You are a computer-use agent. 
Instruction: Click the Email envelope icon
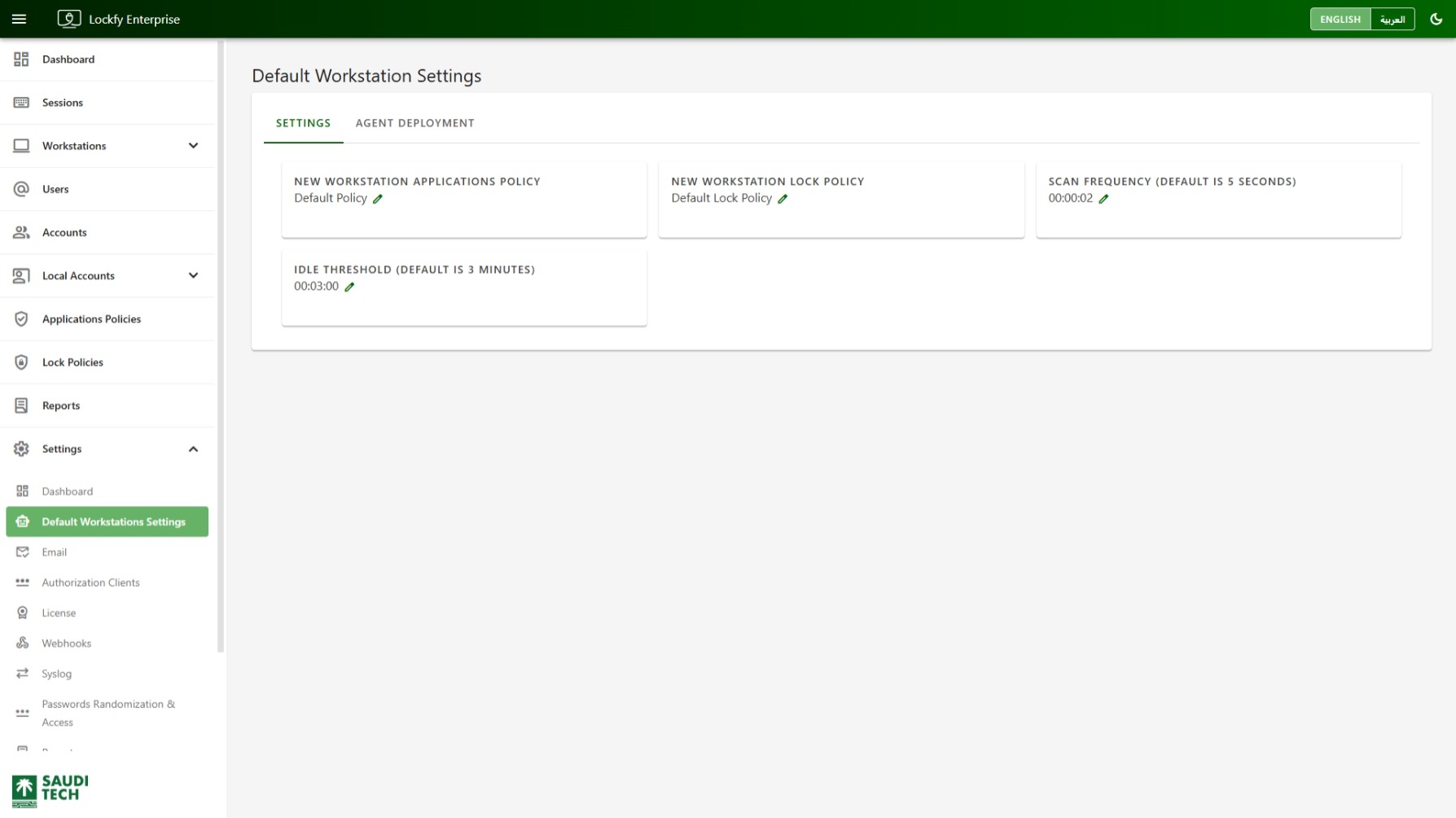point(23,552)
